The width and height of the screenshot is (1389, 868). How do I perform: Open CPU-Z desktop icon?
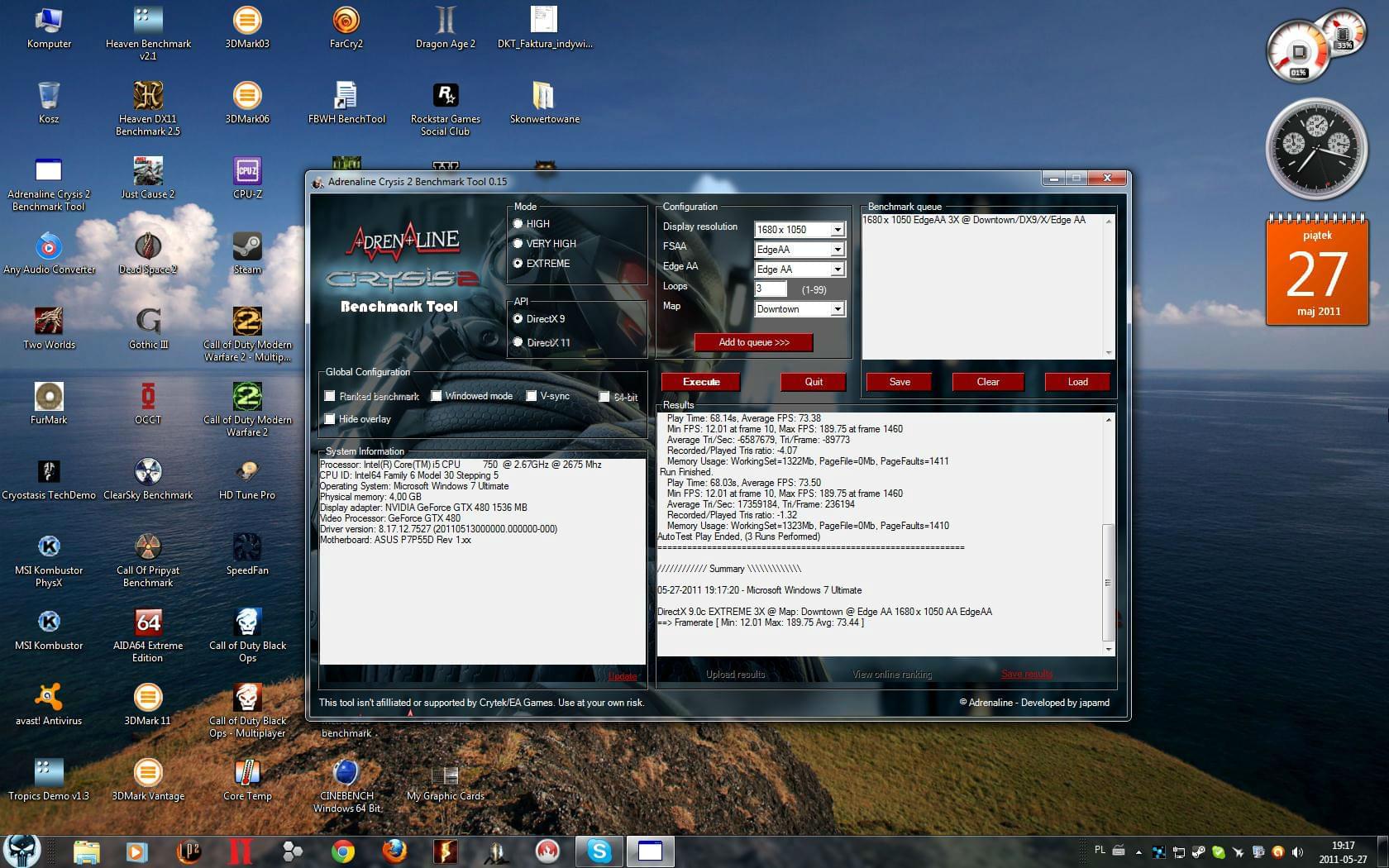247,178
